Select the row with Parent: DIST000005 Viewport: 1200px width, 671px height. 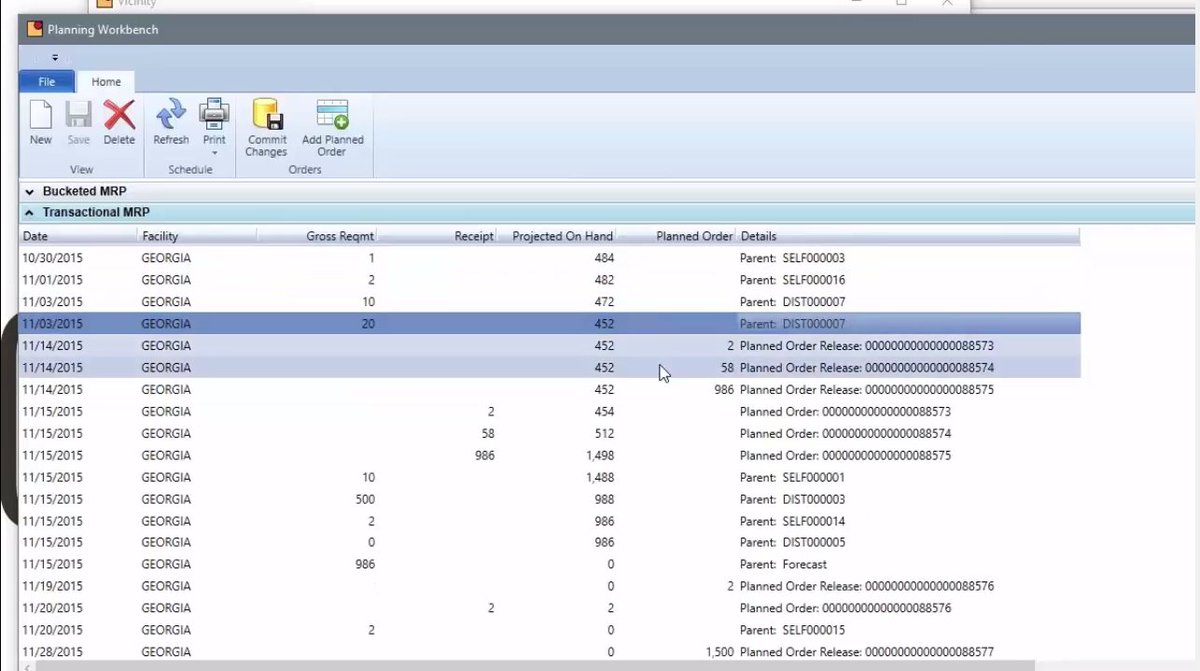tap(550, 542)
